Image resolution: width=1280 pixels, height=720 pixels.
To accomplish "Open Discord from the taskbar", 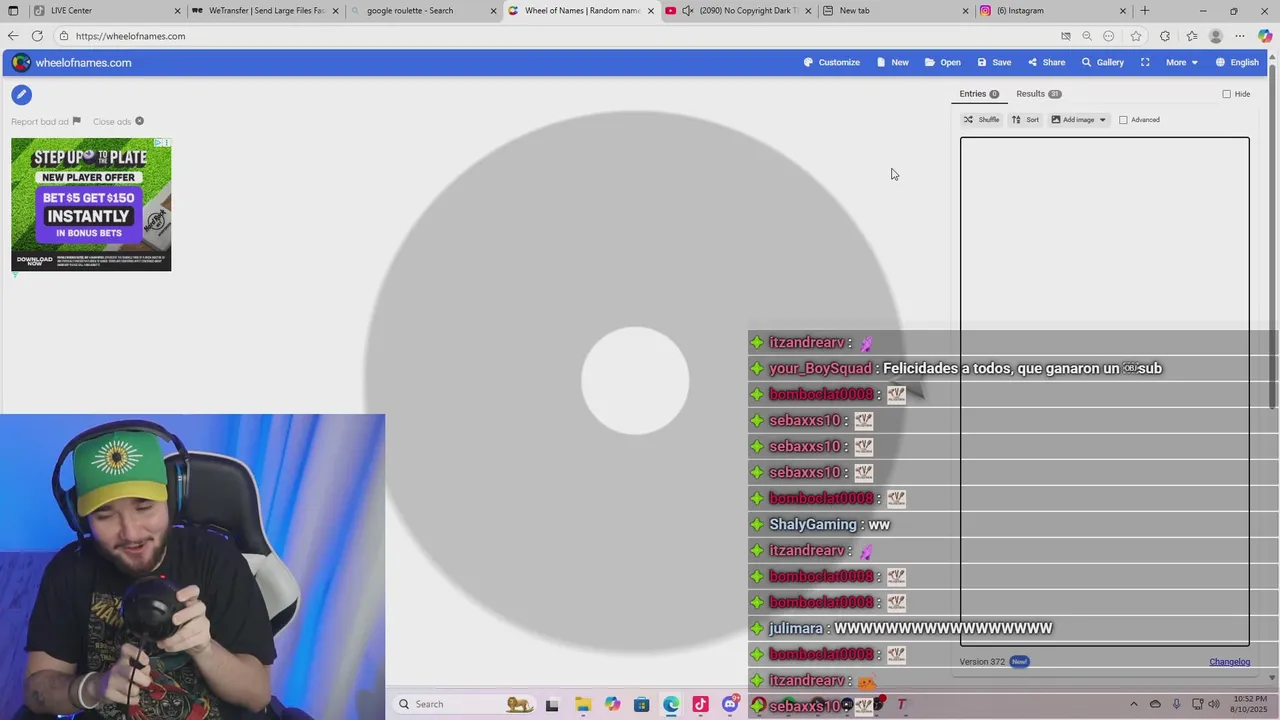I will point(730,705).
